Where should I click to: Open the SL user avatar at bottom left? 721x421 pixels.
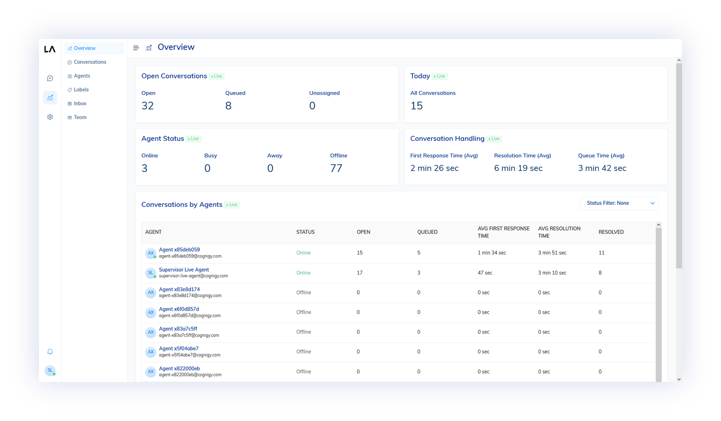[x=50, y=370]
